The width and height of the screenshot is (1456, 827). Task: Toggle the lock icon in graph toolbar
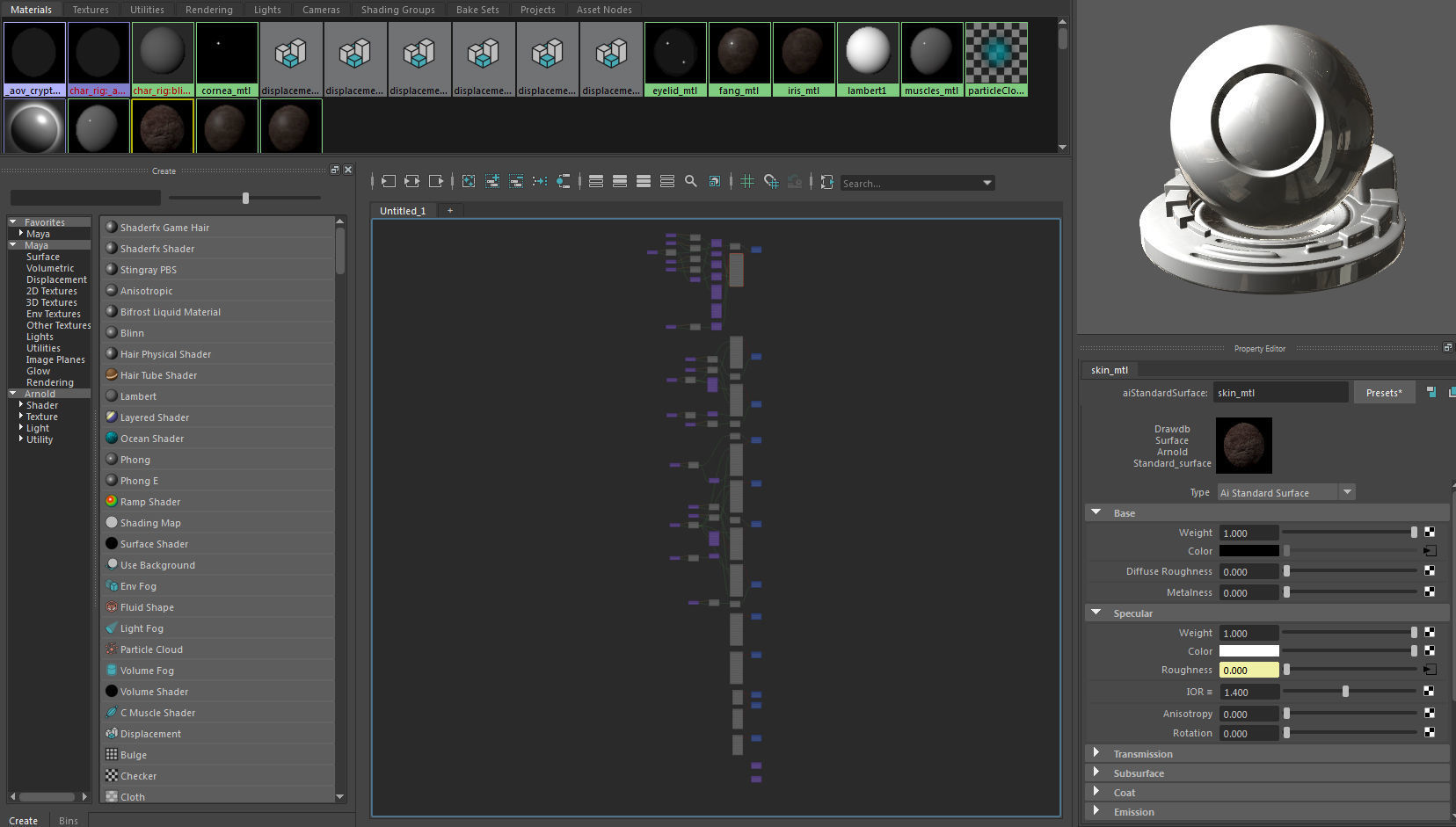pos(795,181)
